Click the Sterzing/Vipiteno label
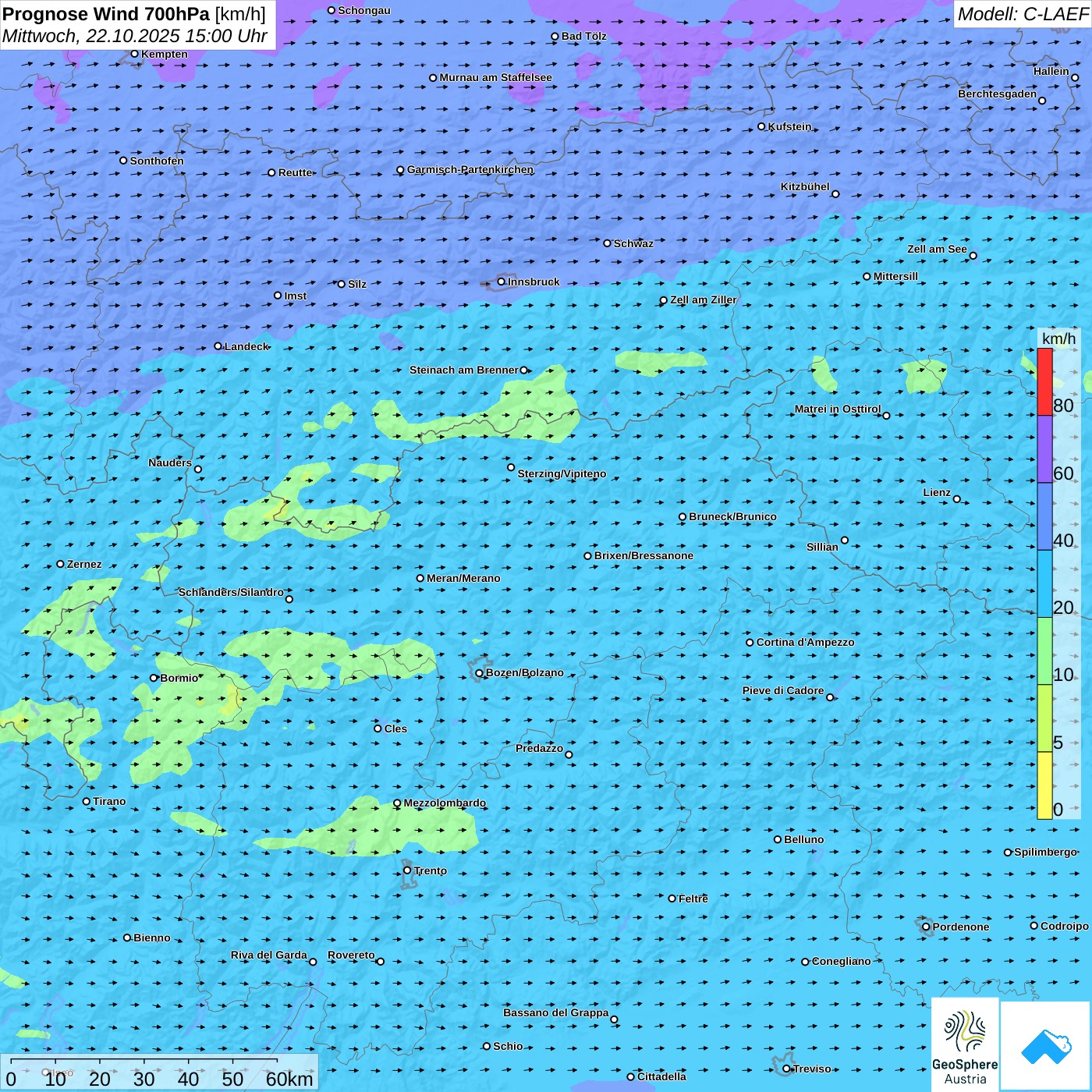Viewport: 1092px width, 1092px height. (562, 473)
